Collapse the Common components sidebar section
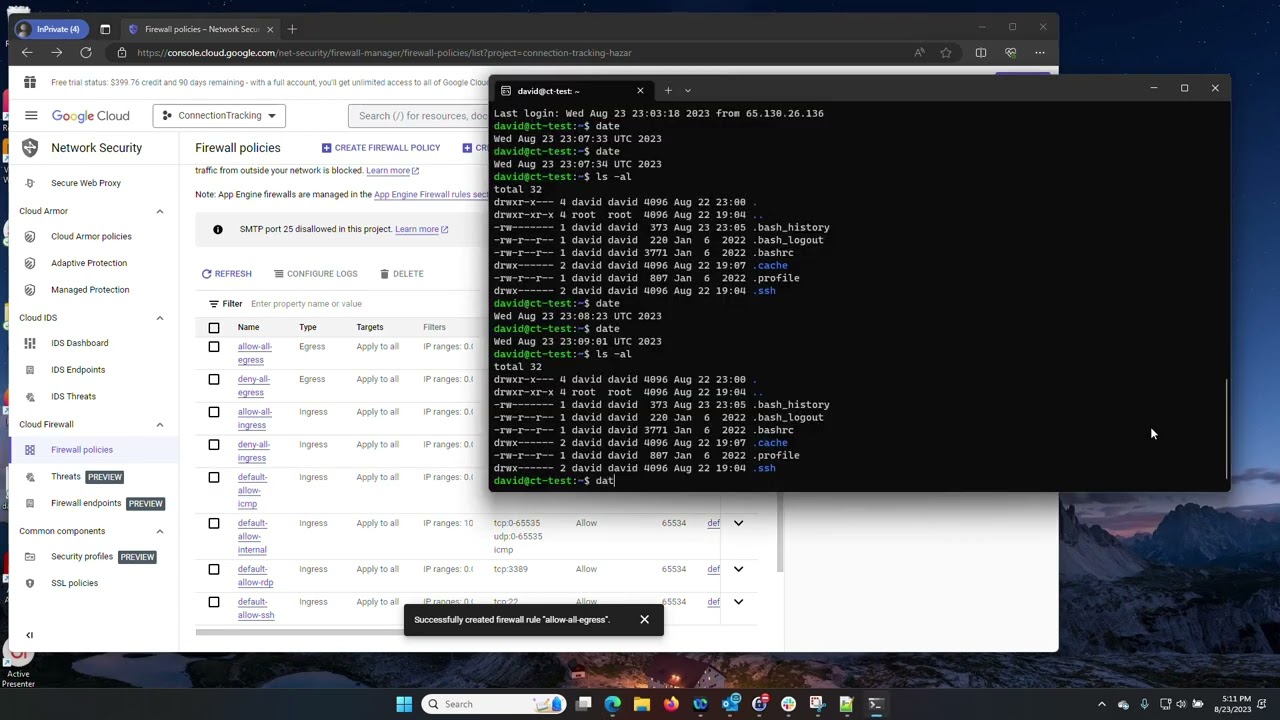 click(x=160, y=532)
